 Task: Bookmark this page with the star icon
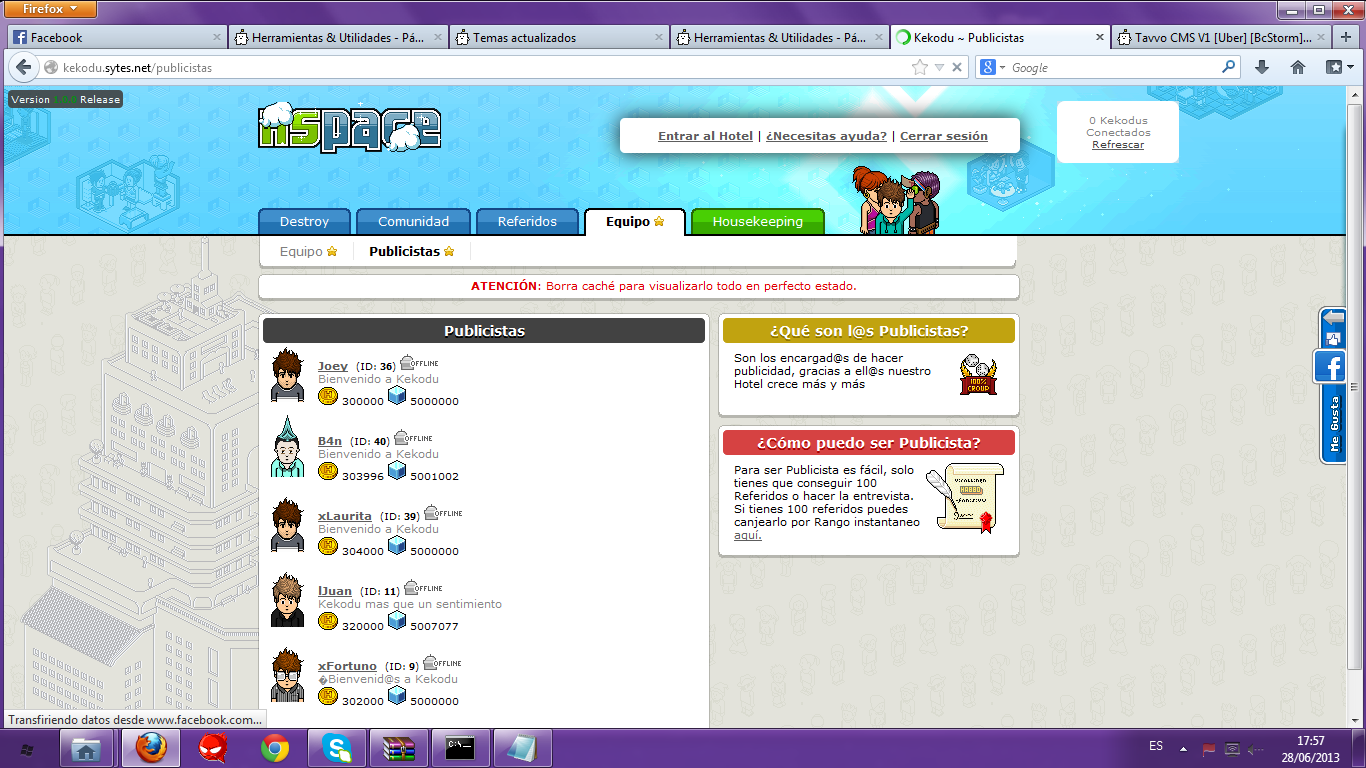[919, 67]
